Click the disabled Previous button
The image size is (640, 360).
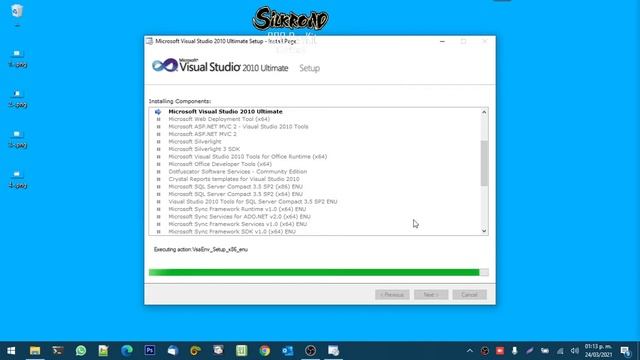tap(392, 295)
